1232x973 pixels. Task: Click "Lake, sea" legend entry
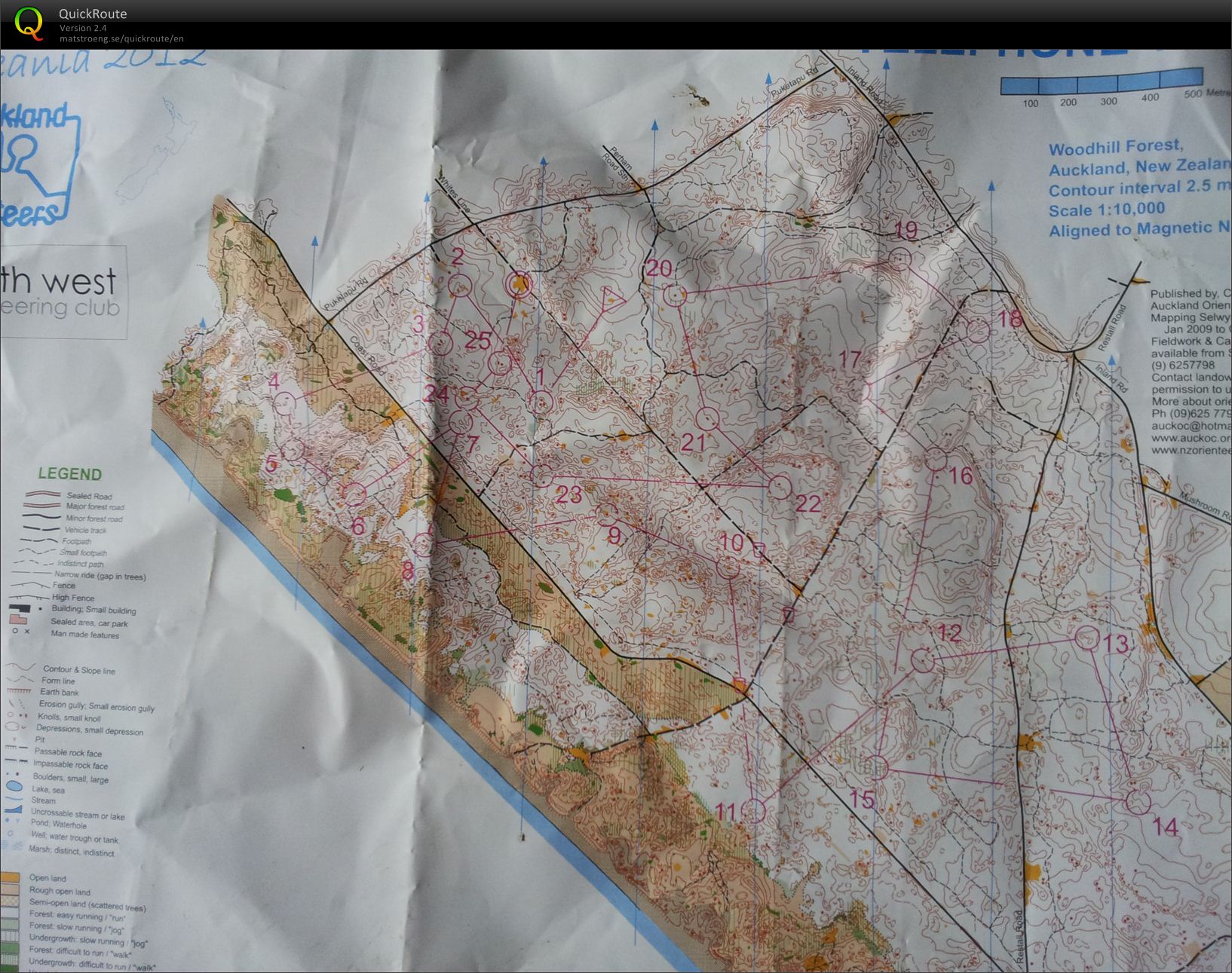tap(48, 790)
